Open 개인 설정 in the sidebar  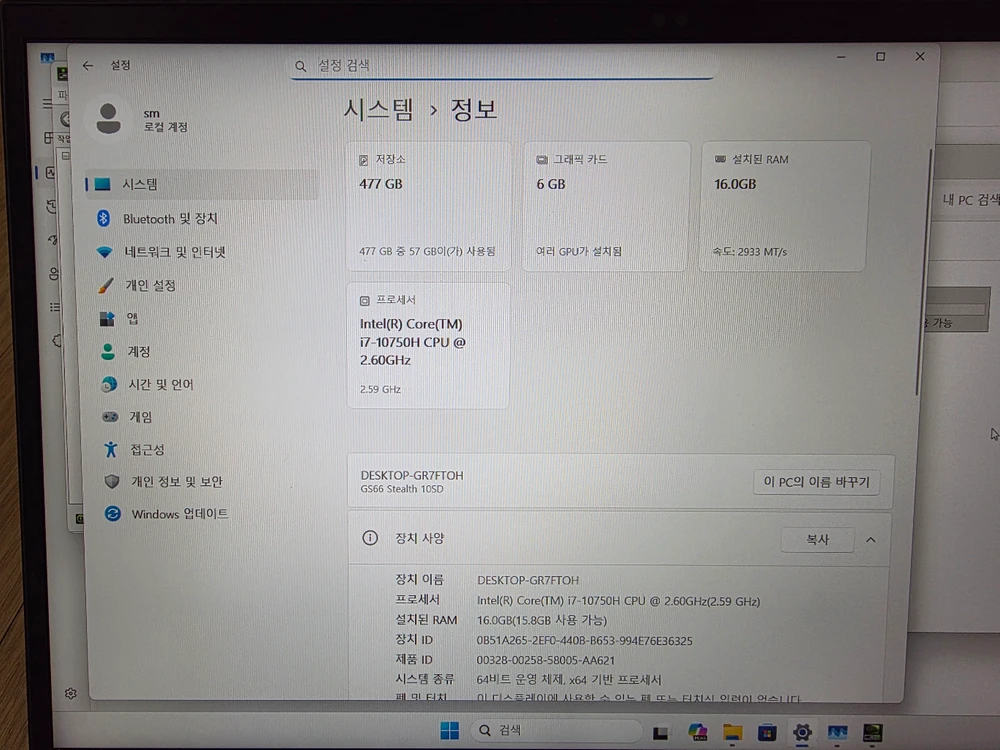(x=150, y=285)
